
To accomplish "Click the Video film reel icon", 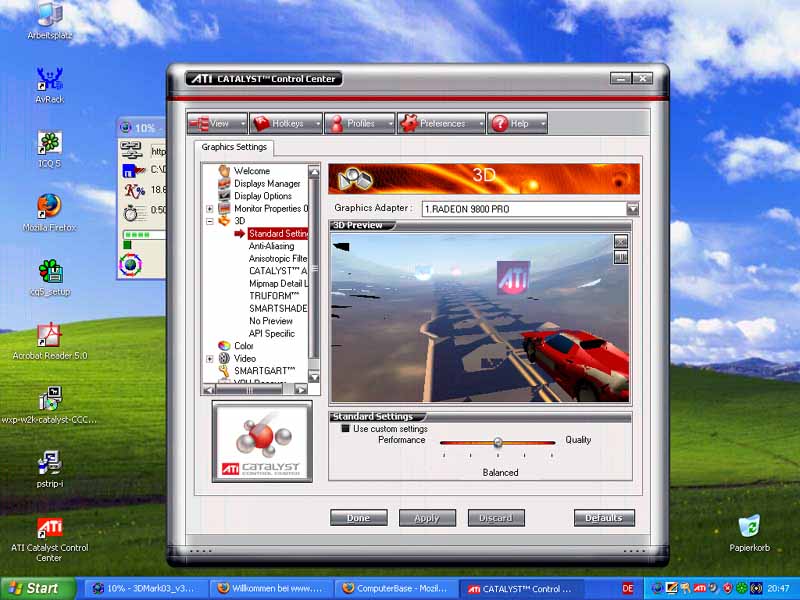I will click(x=224, y=358).
